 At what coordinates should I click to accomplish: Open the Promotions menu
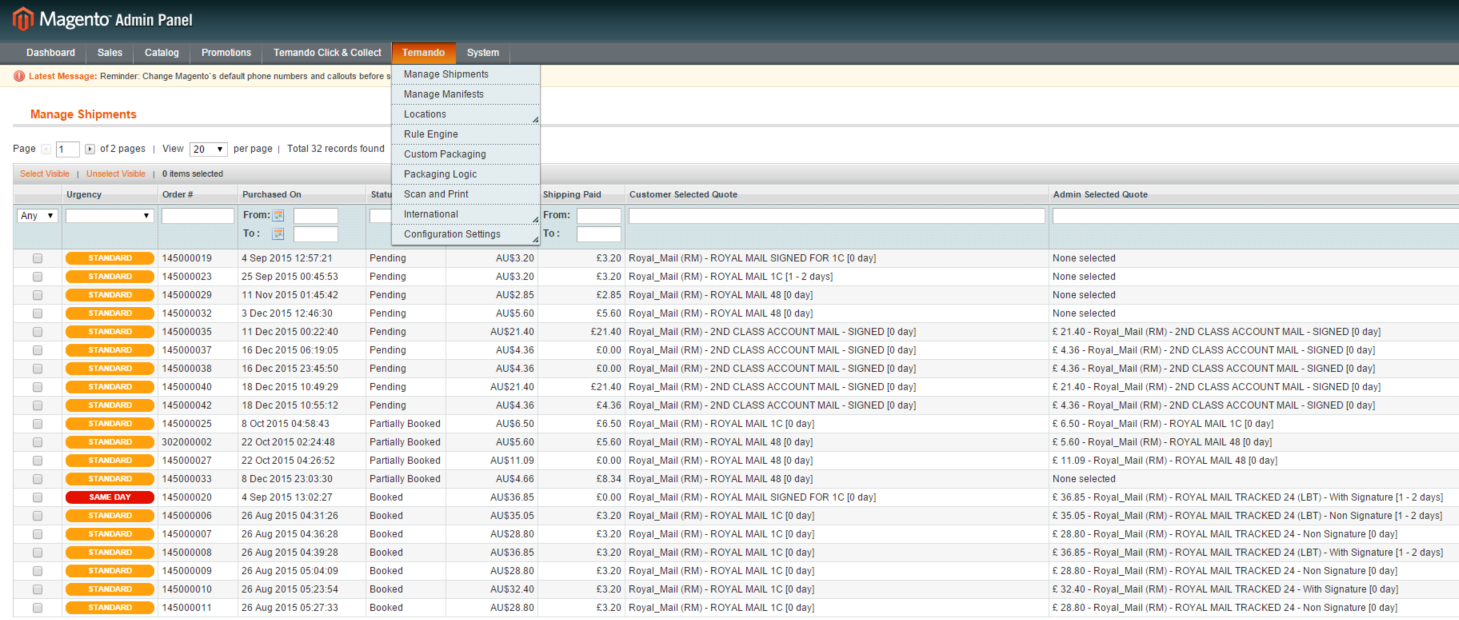(x=226, y=53)
